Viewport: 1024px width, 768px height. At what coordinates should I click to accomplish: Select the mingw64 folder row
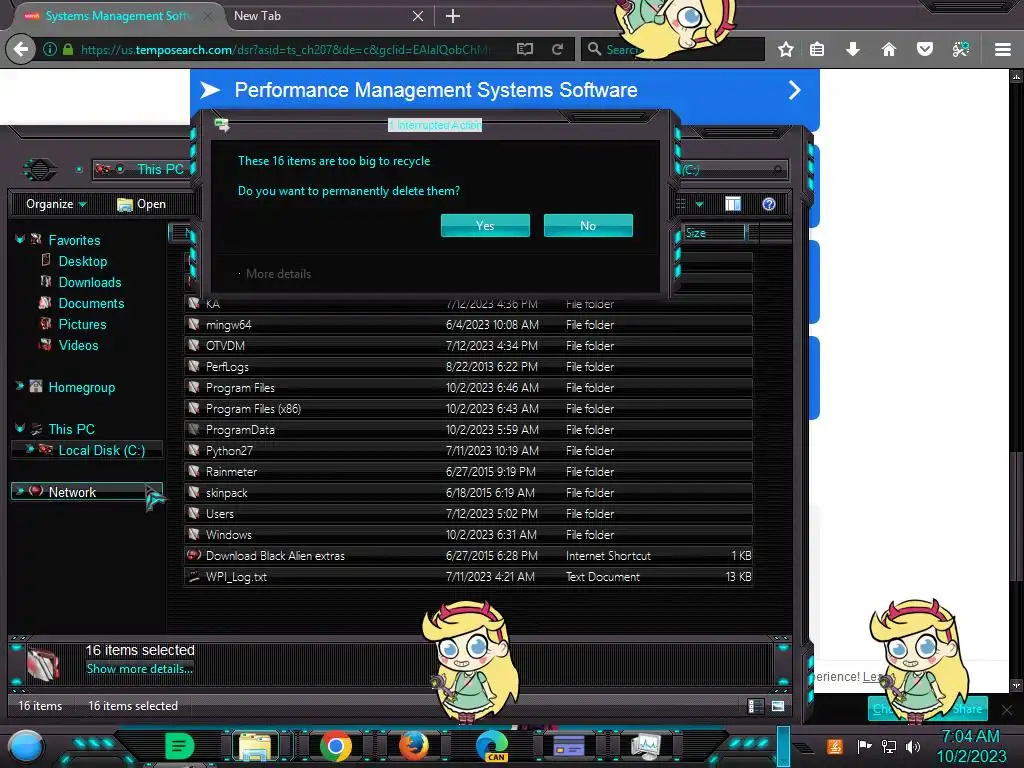468,325
